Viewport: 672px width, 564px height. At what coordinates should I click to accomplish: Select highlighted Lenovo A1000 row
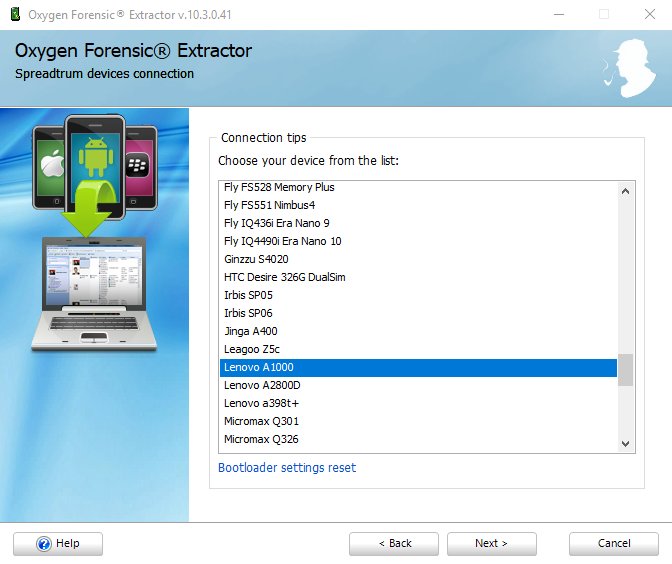tap(418, 367)
